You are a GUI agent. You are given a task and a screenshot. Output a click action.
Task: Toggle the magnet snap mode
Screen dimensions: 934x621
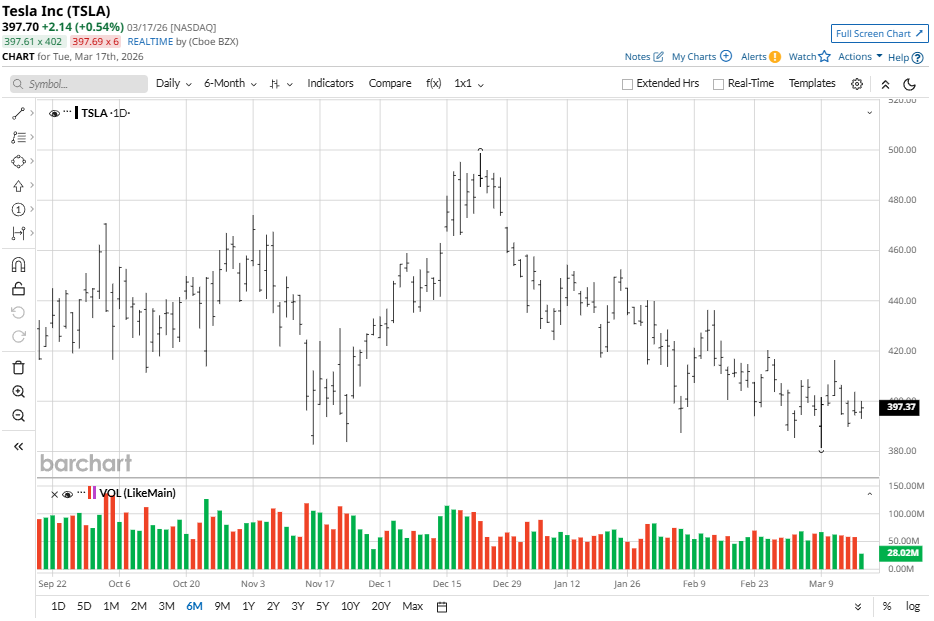click(x=19, y=263)
